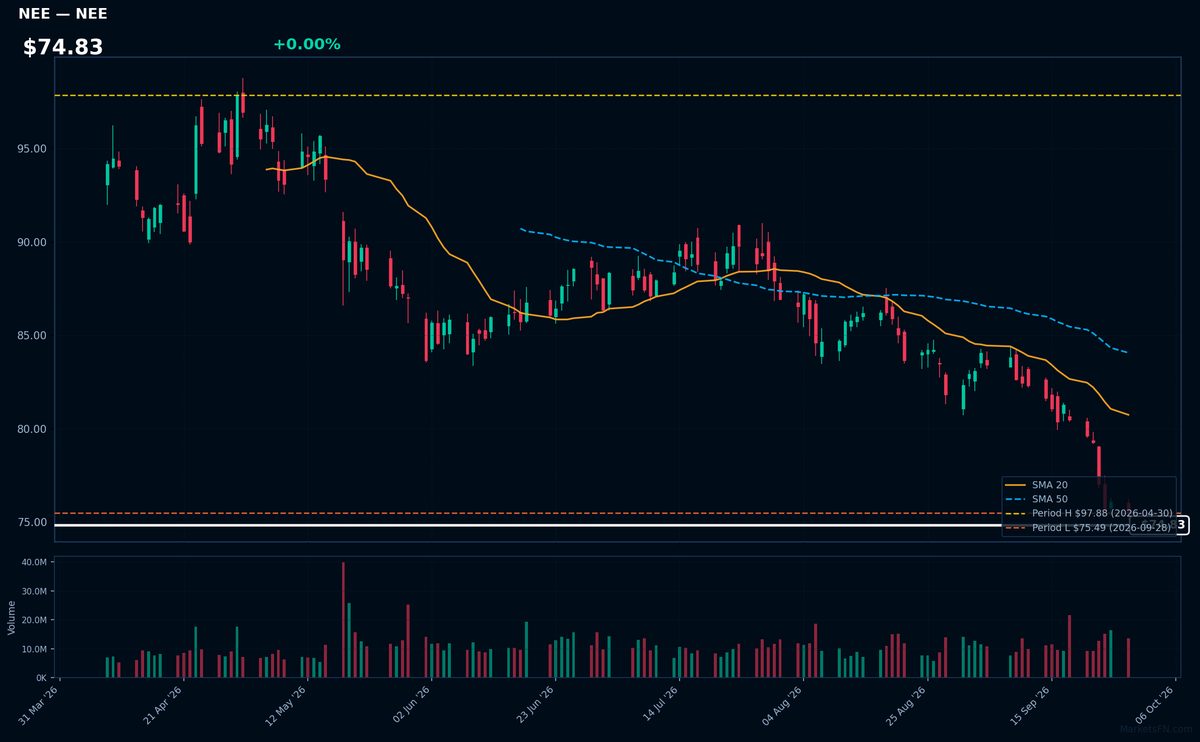Click the 10.0M volume axis label
This screenshot has height=742, width=1200.
(34, 649)
